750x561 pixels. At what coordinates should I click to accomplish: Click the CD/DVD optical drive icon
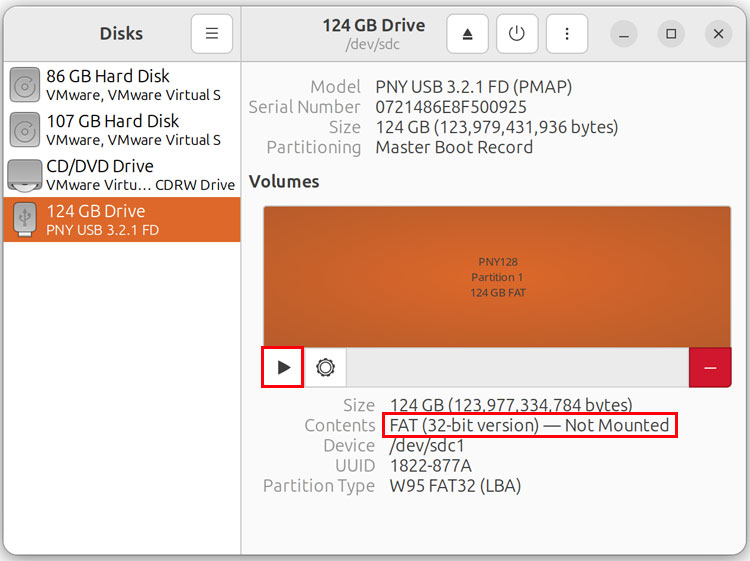(x=25, y=175)
